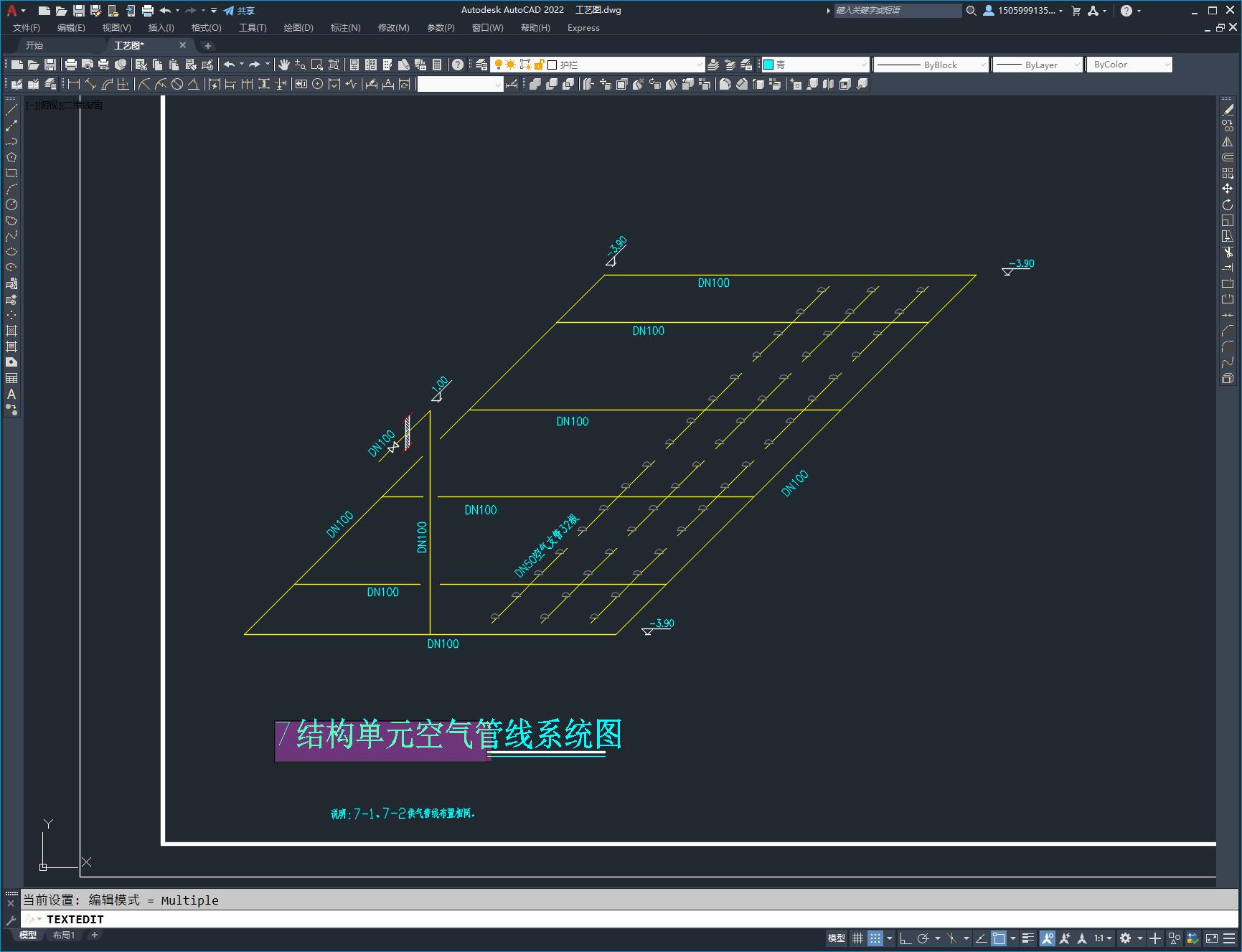Toggle isometric drafting in status bar

pos(952,938)
